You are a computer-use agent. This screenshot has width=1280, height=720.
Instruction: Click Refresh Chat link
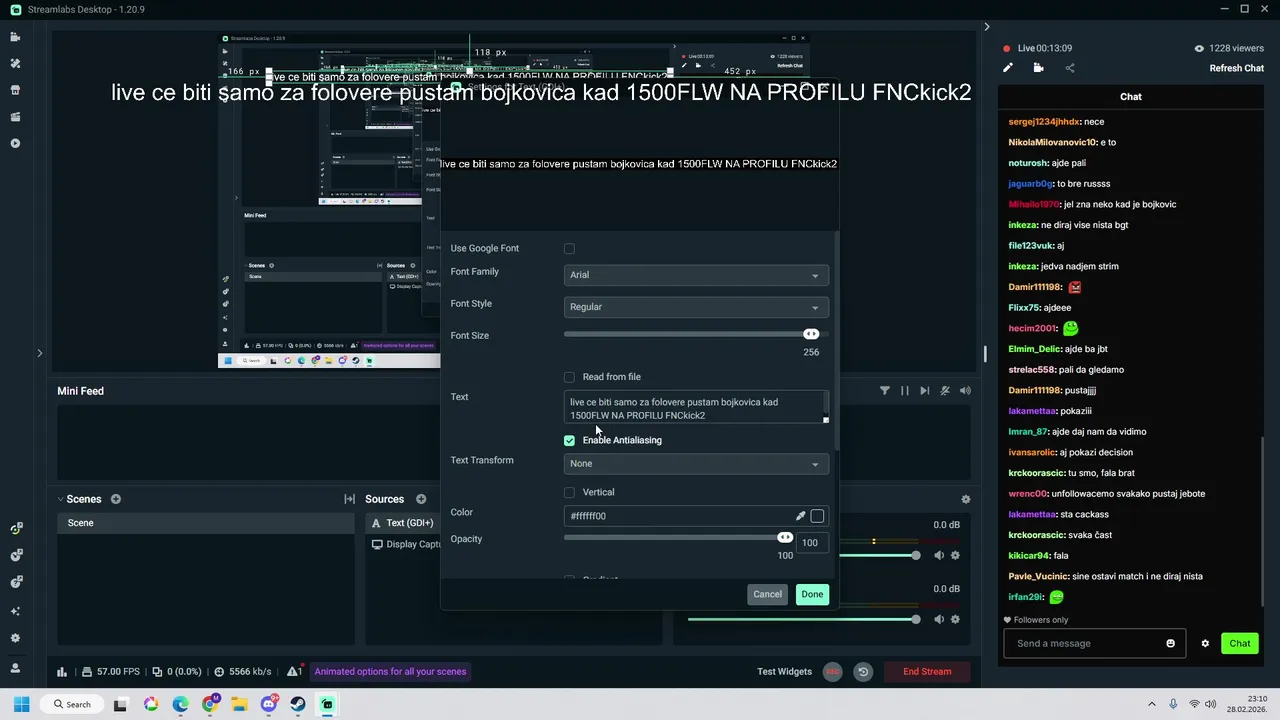[x=1237, y=68]
